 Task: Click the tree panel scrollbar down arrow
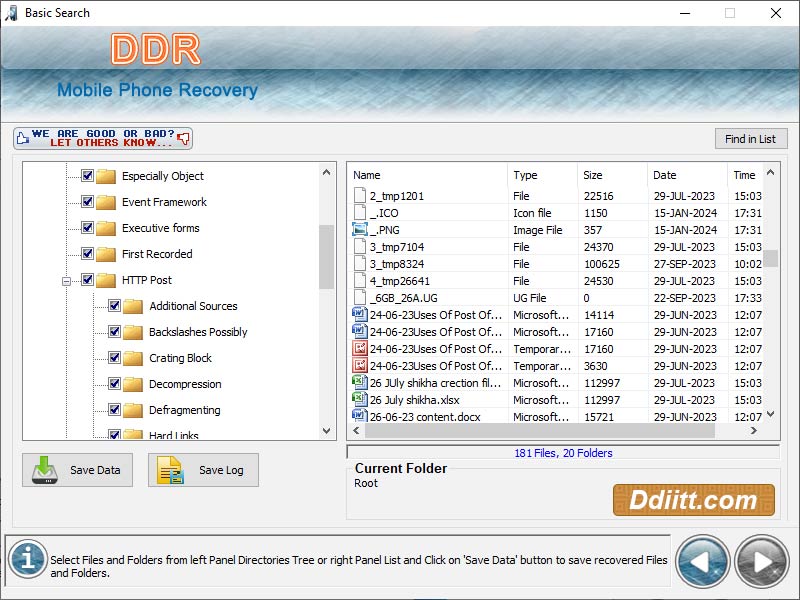pos(327,432)
